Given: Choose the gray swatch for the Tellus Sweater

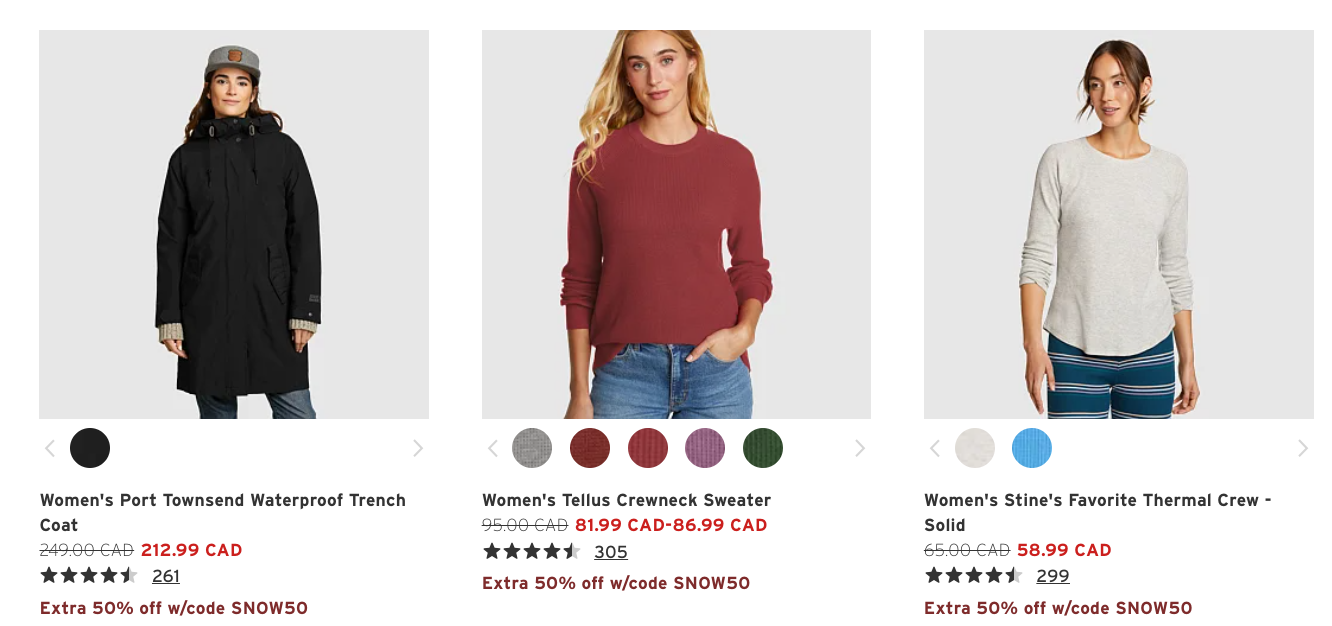Looking at the screenshot, I should (x=532, y=448).
